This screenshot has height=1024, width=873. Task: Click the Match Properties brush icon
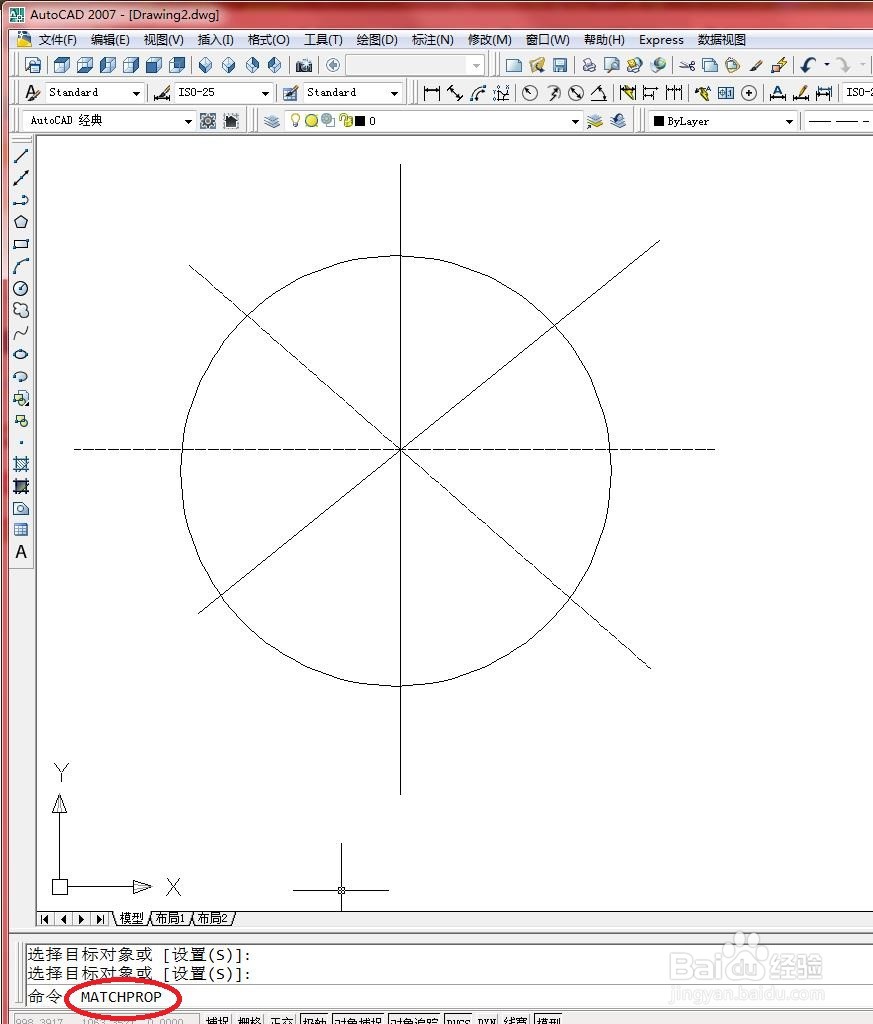pos(756,65)
